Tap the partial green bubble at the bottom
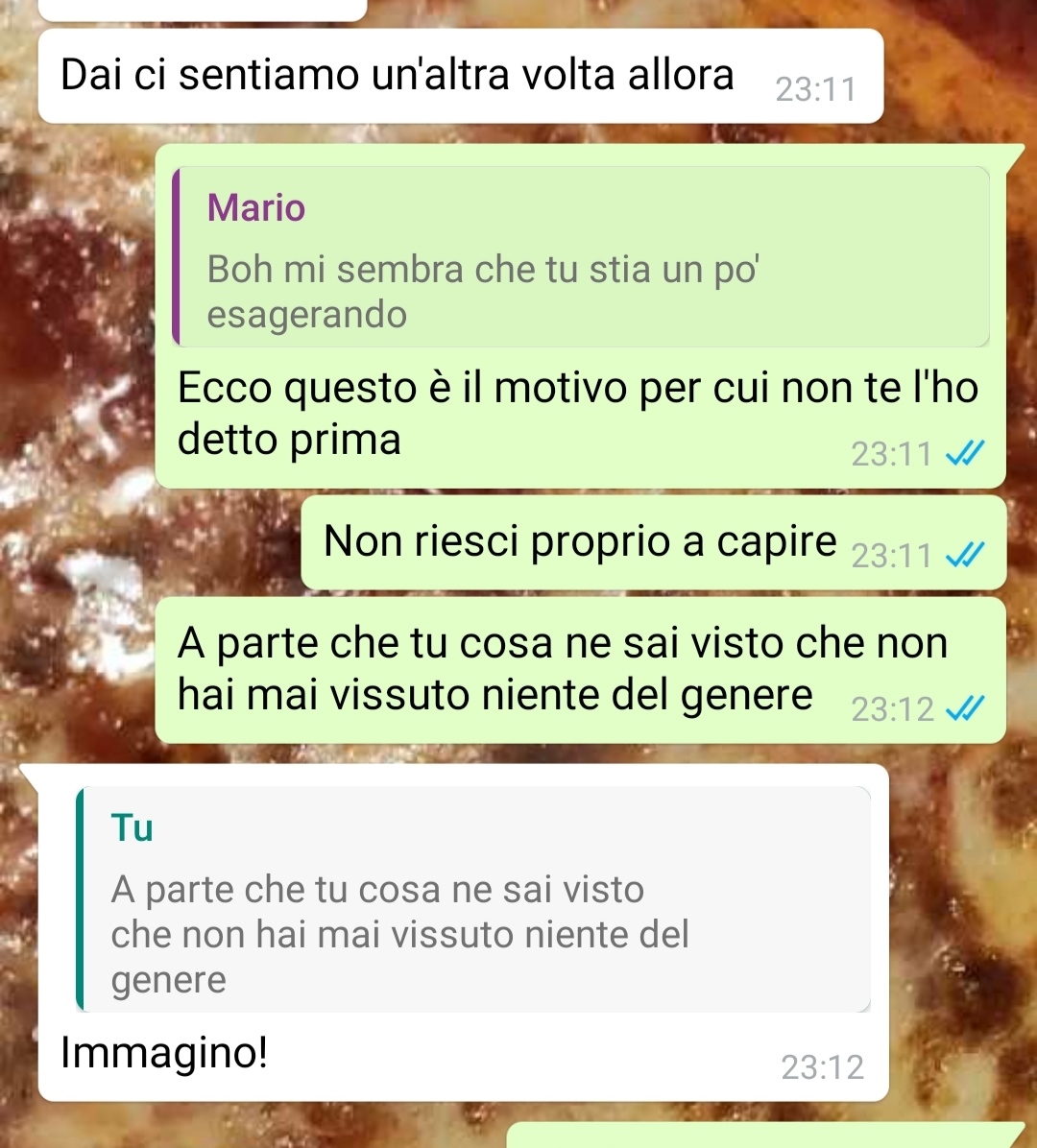 [765, 1135]
